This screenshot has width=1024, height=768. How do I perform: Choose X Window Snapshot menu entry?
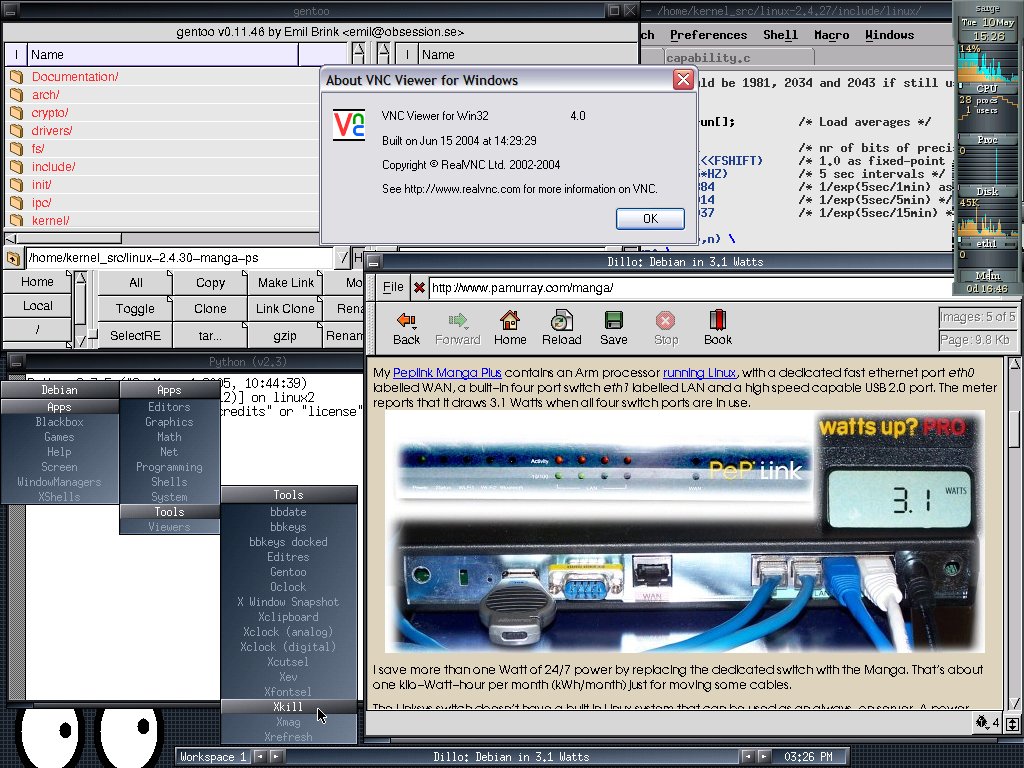[288, 601]
